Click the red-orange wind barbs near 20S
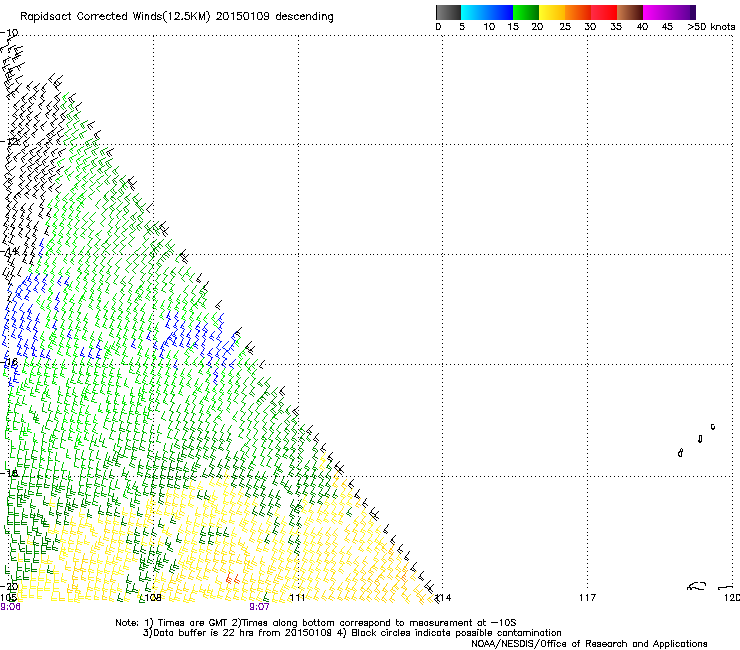 232,578
